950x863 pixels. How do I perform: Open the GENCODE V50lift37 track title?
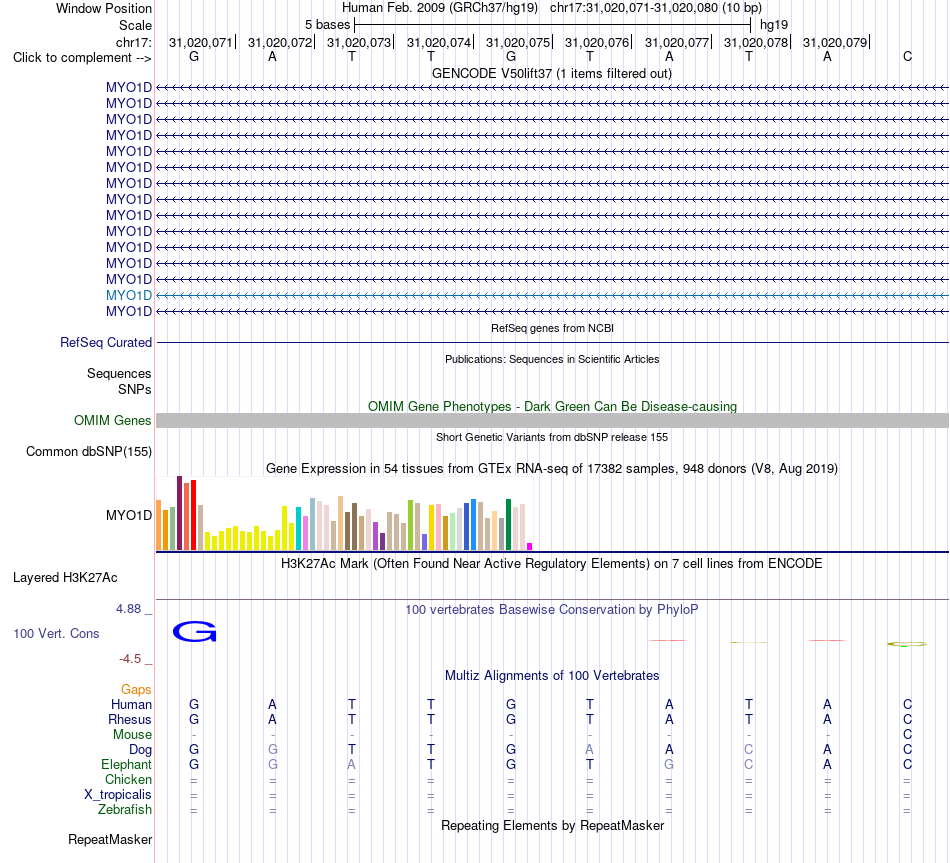(551, 73)
